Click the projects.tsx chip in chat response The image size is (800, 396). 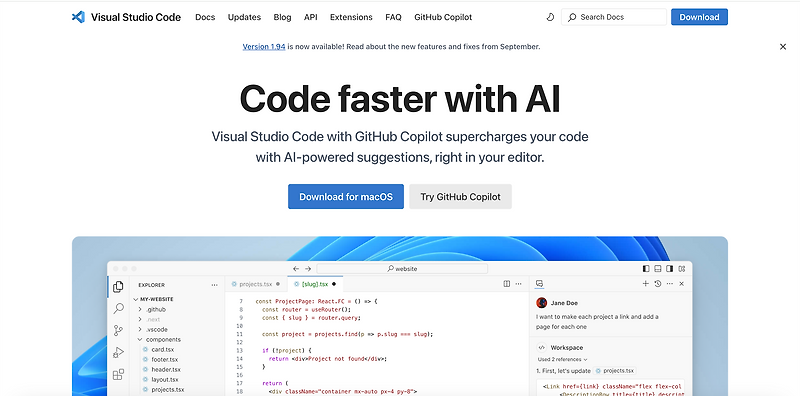pos(615,371)
